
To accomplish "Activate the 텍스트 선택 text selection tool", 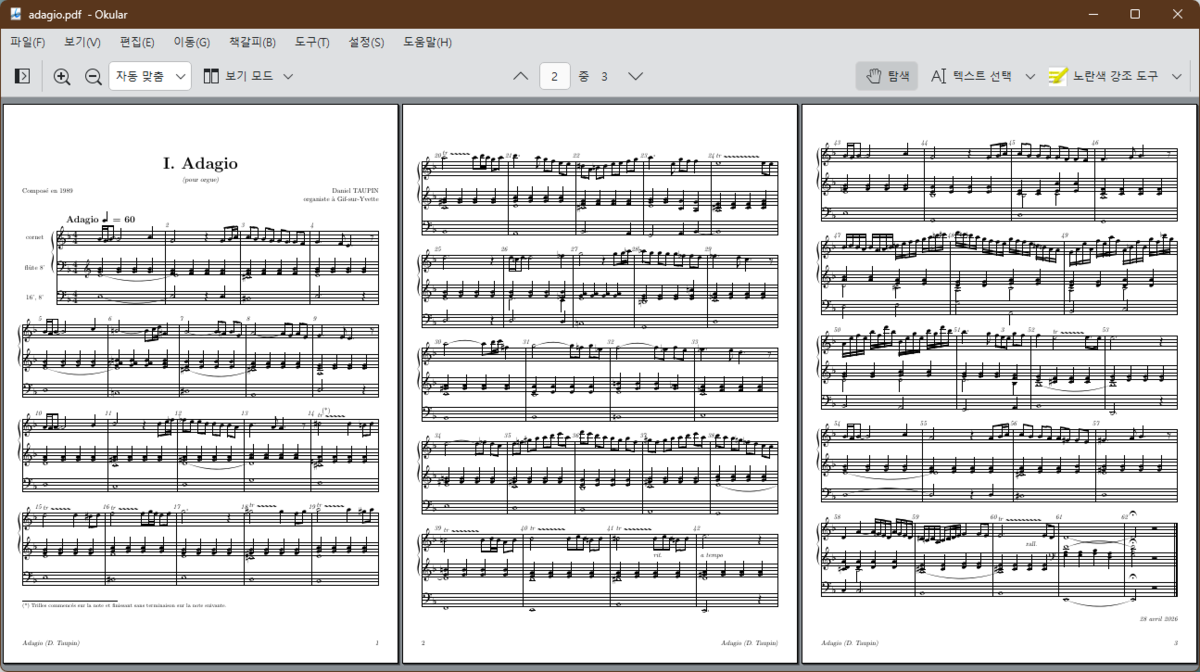I will pos(970,76).
